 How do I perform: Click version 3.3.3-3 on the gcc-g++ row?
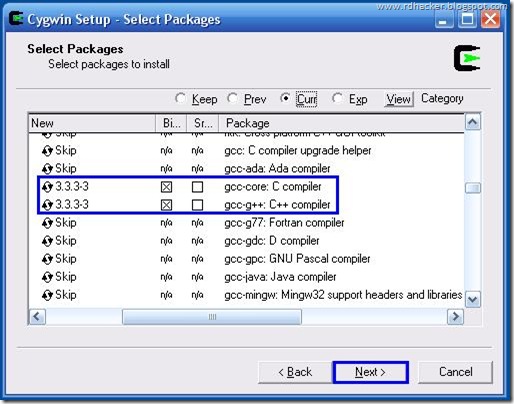pyautogui.click(x=72, y=204)
